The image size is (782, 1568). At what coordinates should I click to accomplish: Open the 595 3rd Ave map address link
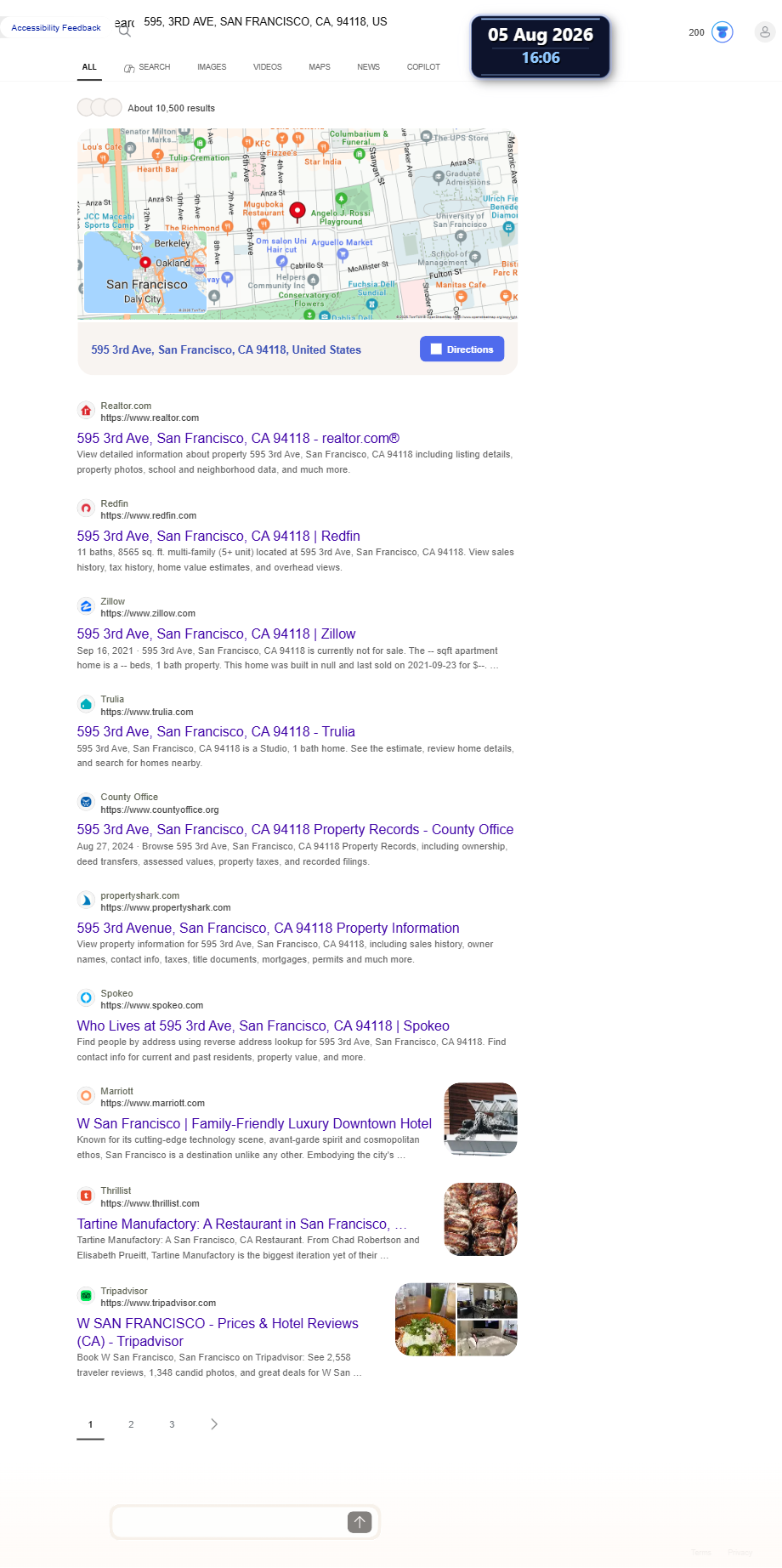point(226,350)
